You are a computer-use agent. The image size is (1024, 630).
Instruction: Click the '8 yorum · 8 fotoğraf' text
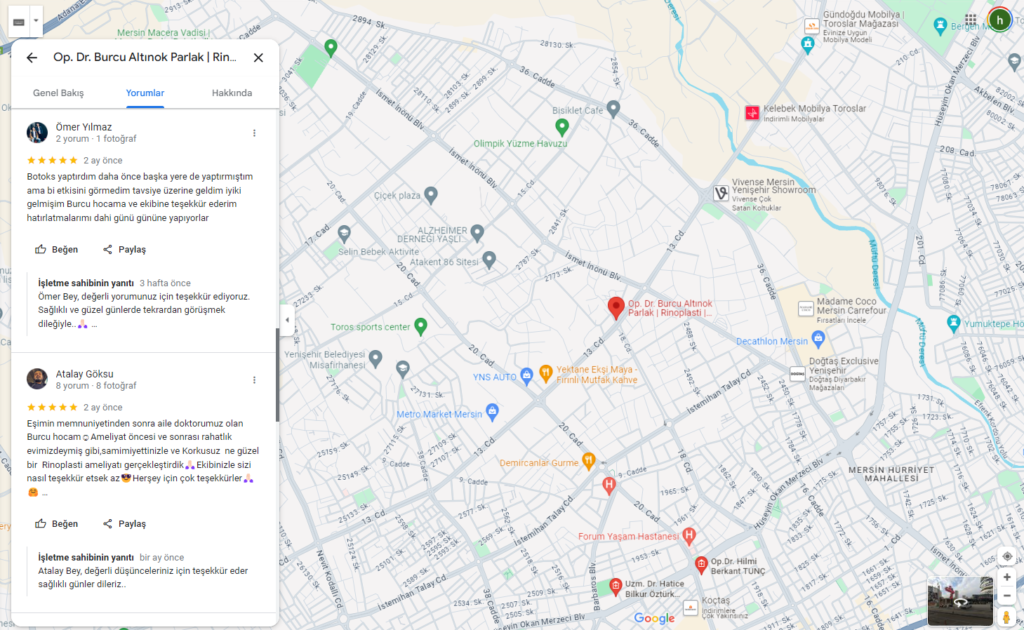pyautogui.click(x=96, y=385)
